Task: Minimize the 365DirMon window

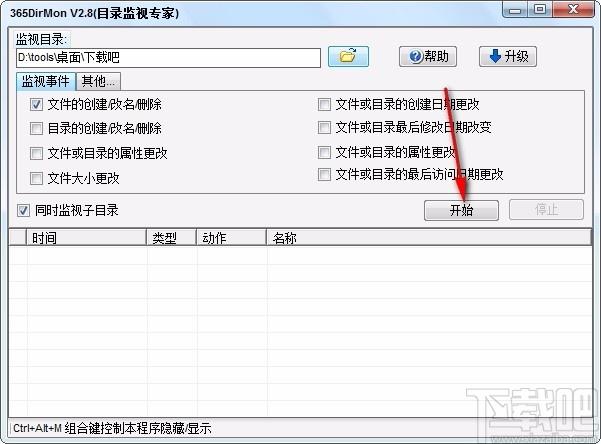Action: click(515, 10)
